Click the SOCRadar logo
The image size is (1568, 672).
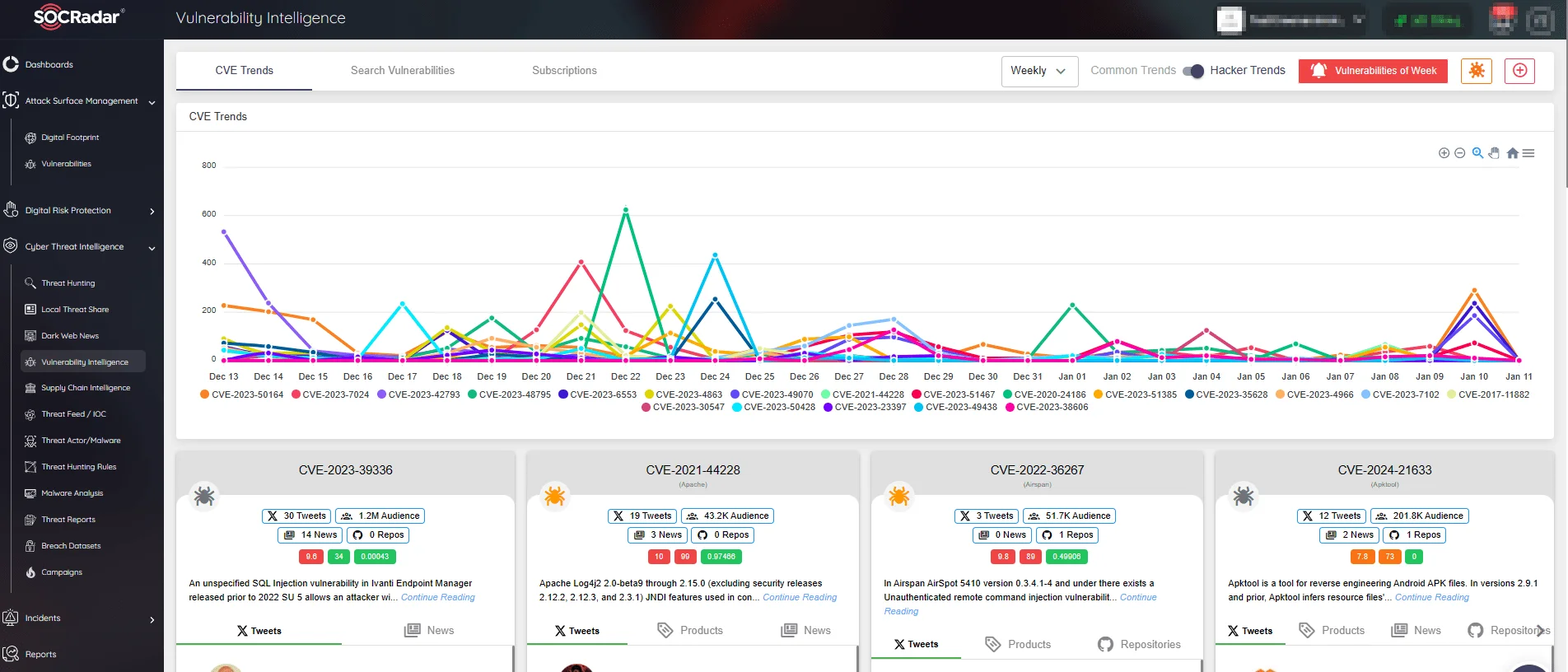pyautogui.click(x=79, y=17)
